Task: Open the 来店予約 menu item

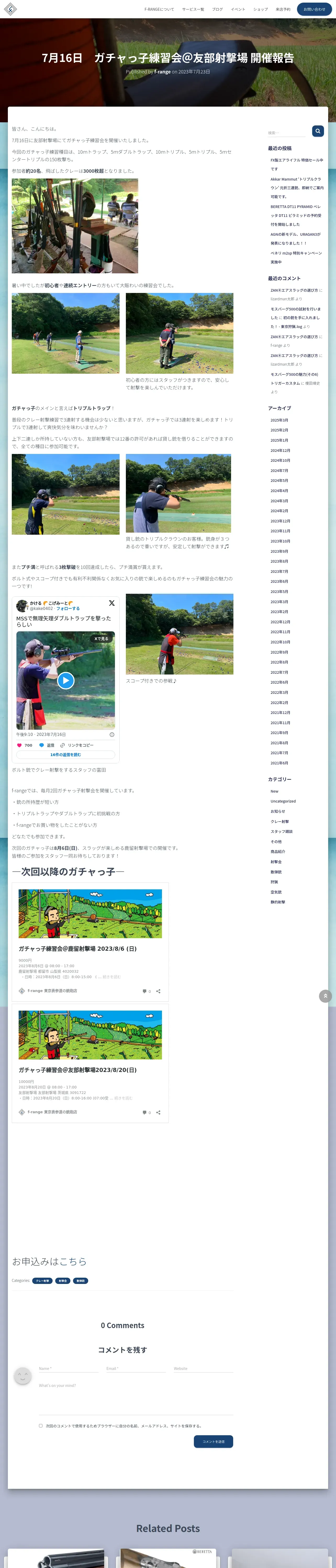Action: [x=283, y=9]
